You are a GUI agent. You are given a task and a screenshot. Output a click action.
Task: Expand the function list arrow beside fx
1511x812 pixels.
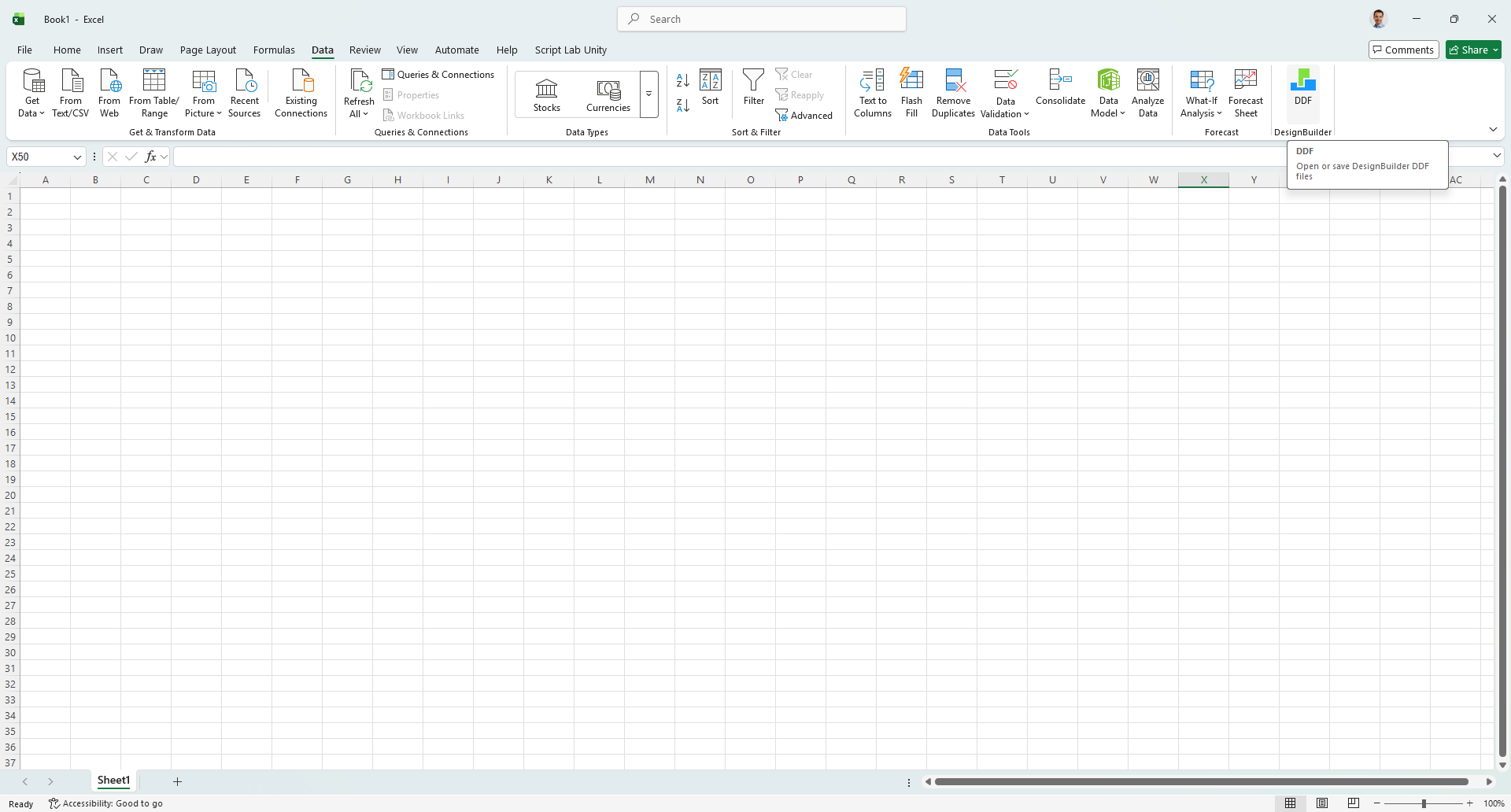(x=164, y=157)
